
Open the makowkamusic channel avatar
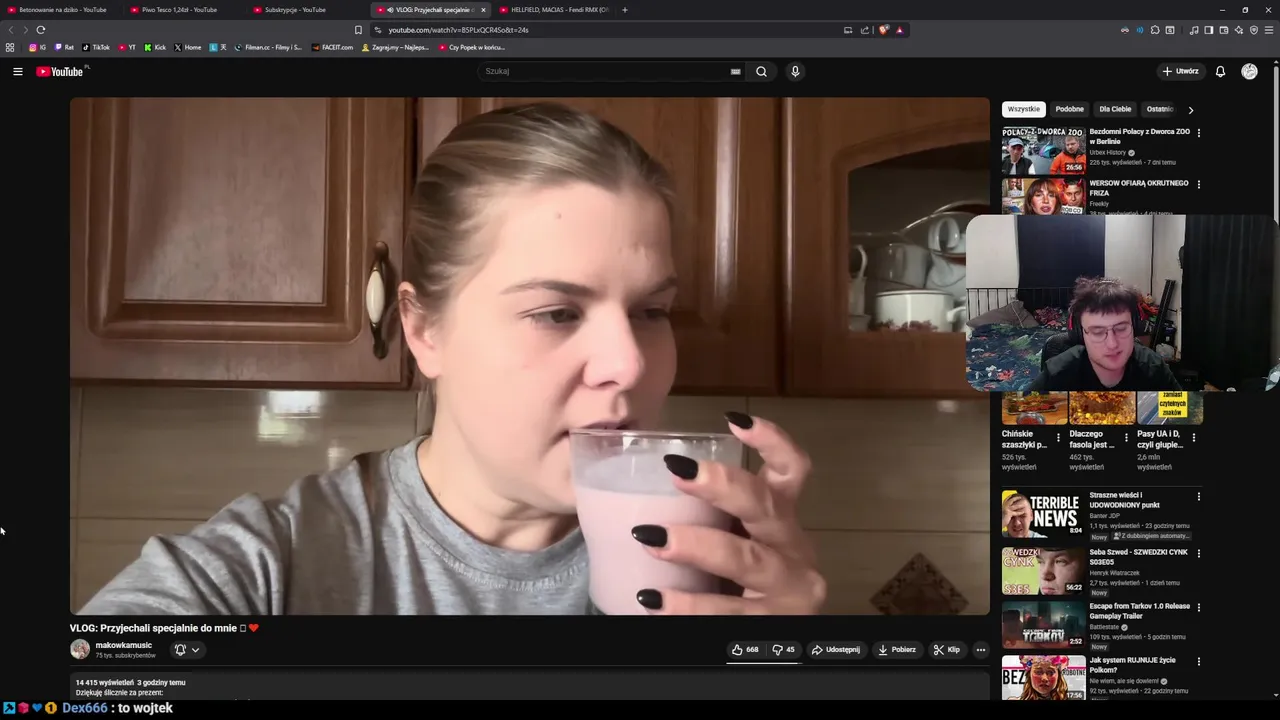80,649
